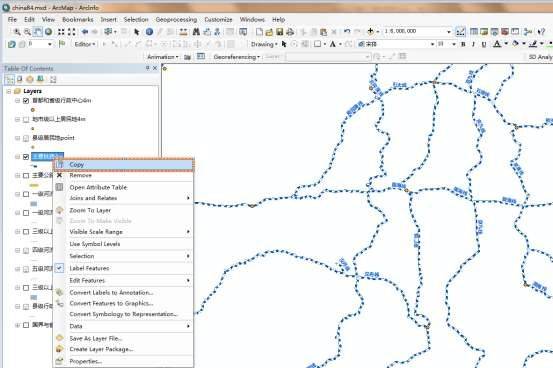The height and width of the screenshot is (368, 553).
Task: Open the font color dropdown arrow
Action: (506, 44)
